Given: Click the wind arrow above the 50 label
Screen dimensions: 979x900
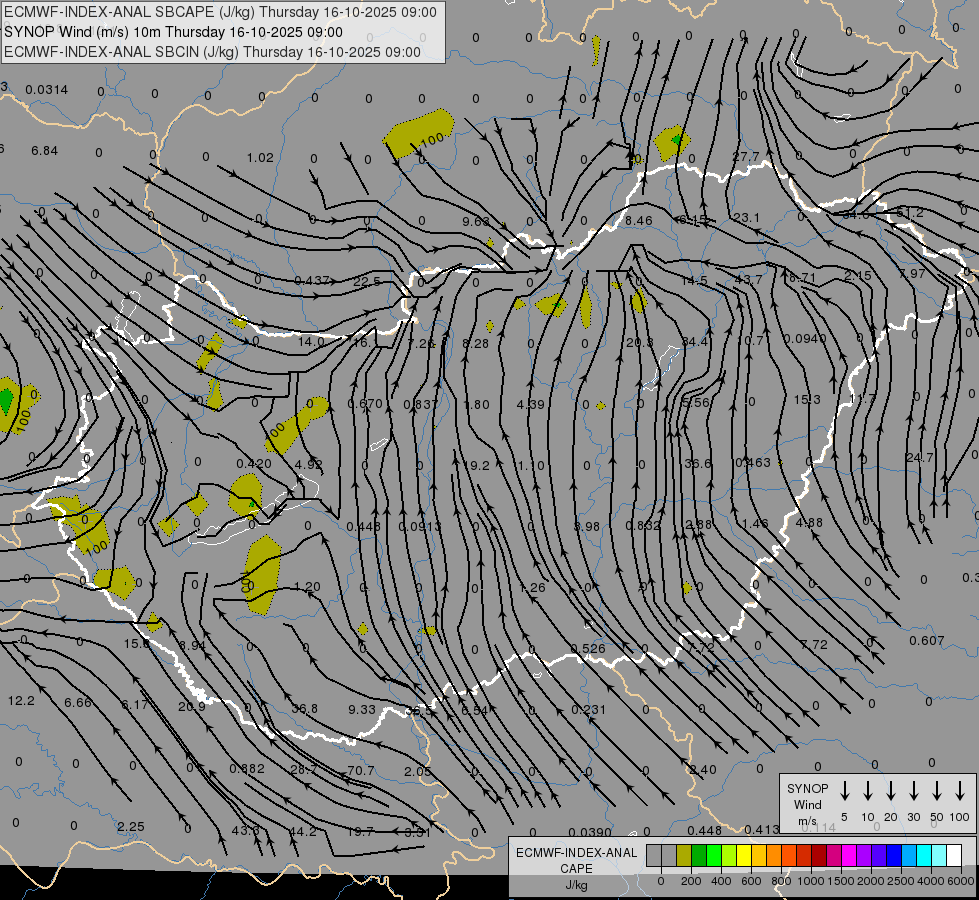Looking at the screenshot, I should click(x=937, y=791).
